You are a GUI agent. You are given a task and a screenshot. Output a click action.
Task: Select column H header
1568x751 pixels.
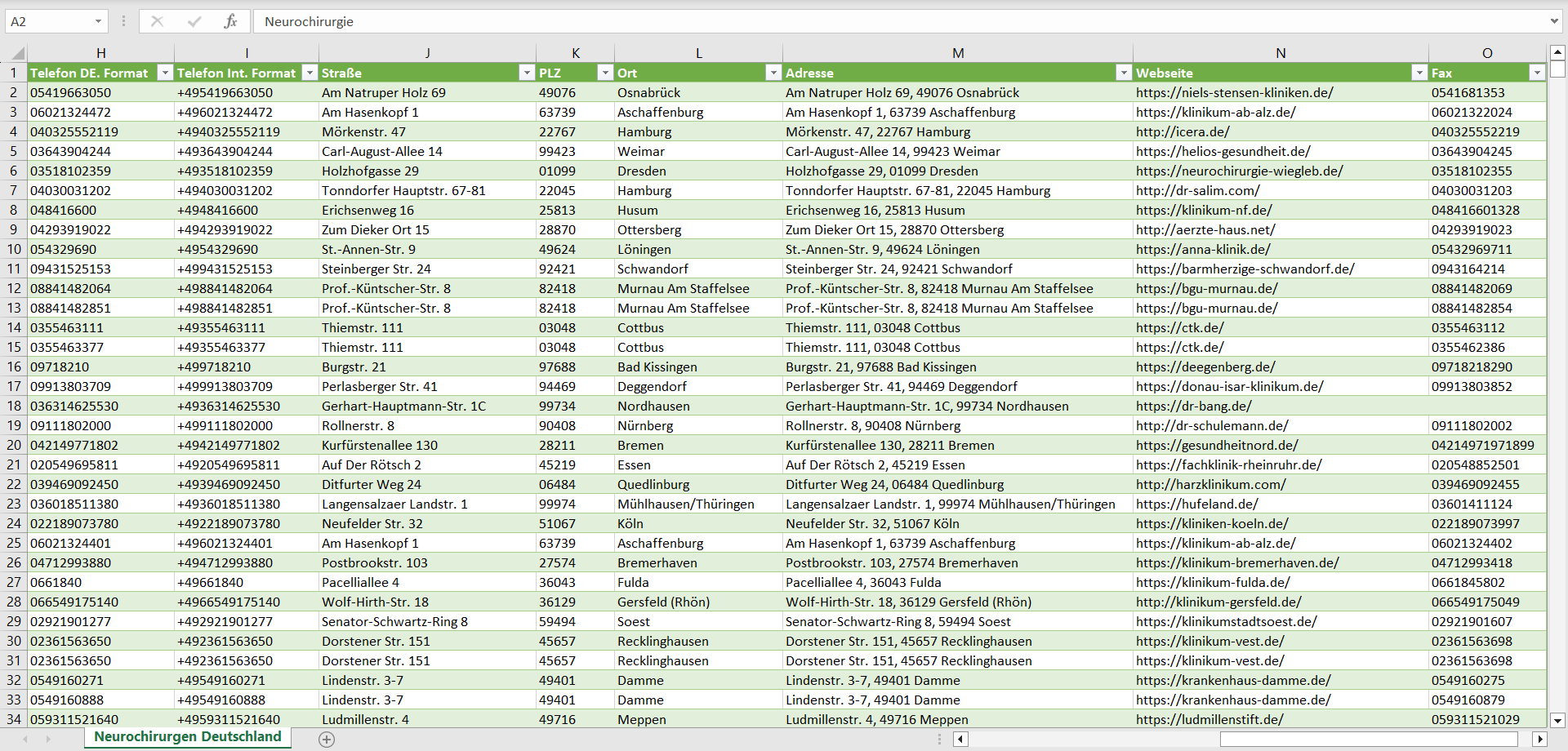pyautogui.click(x=101, y=53)
